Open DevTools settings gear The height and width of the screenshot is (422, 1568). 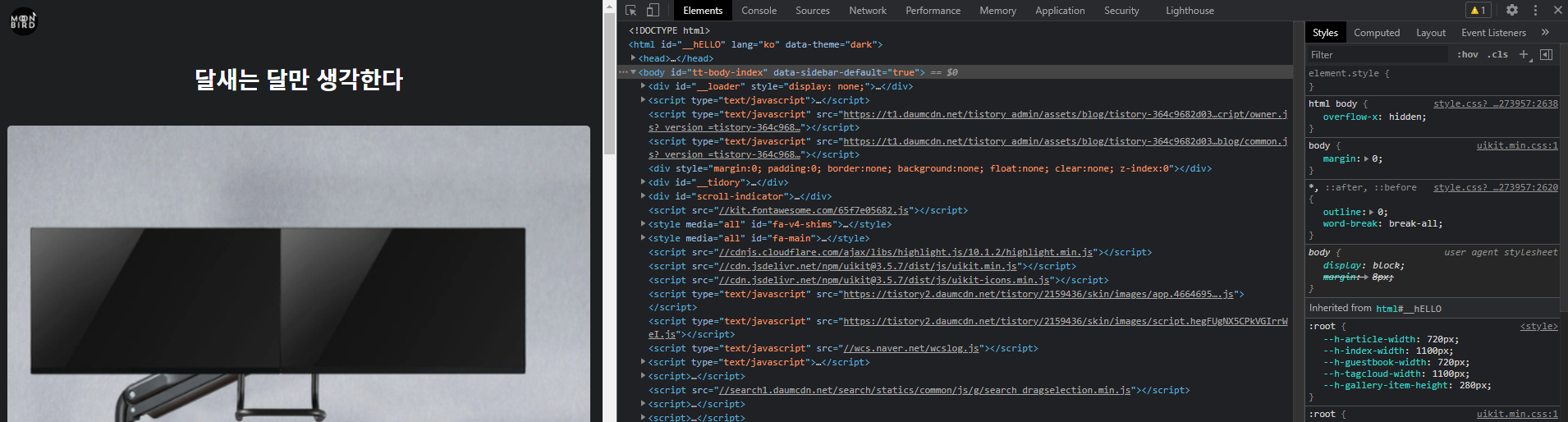pos(1512,10)
